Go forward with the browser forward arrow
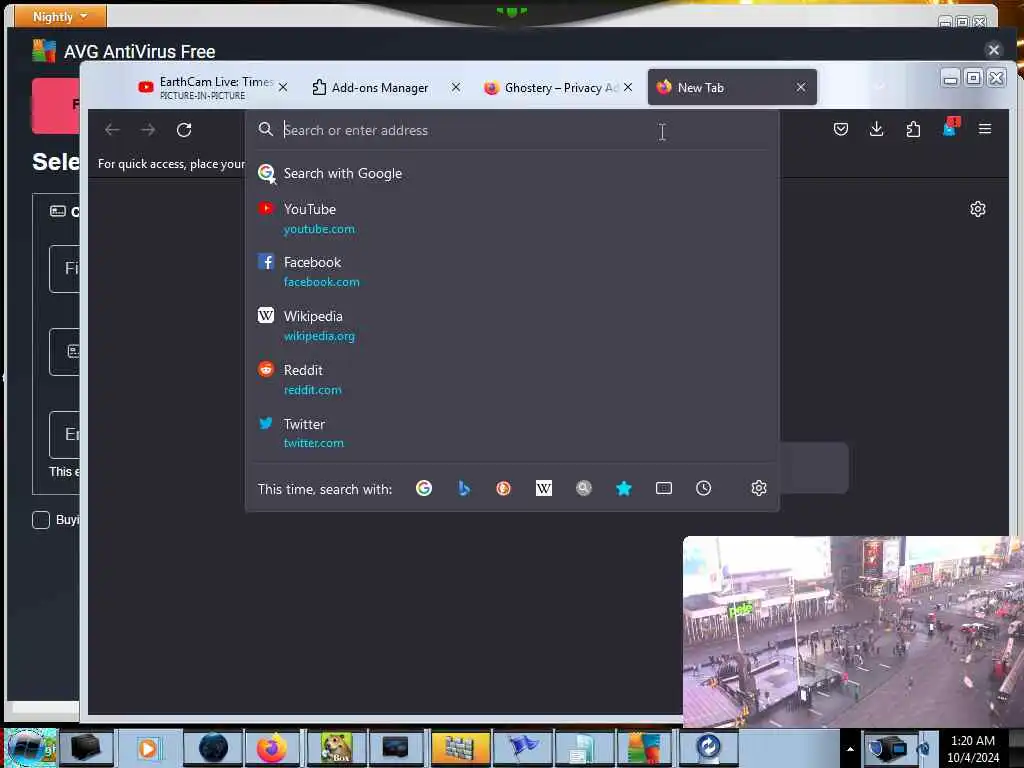The width and height of the screenshot is (1024, 768). [148, 130]
